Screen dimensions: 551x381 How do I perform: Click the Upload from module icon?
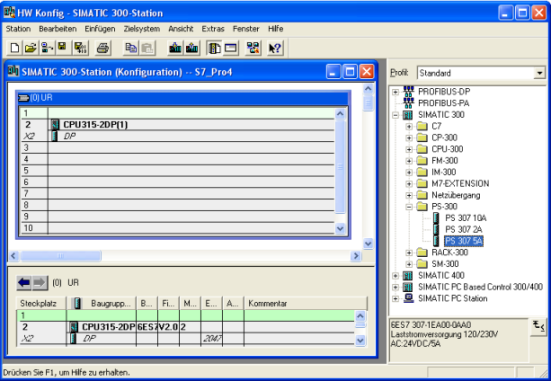click(192, 48)
